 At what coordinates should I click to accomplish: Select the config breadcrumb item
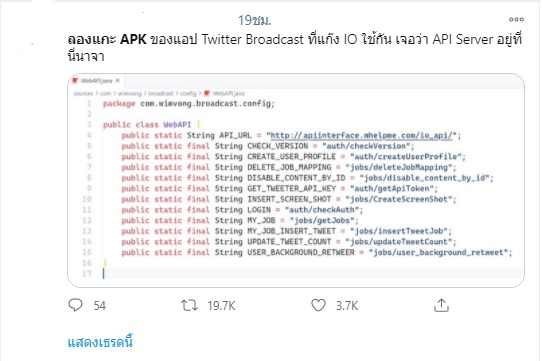point(188,93)
